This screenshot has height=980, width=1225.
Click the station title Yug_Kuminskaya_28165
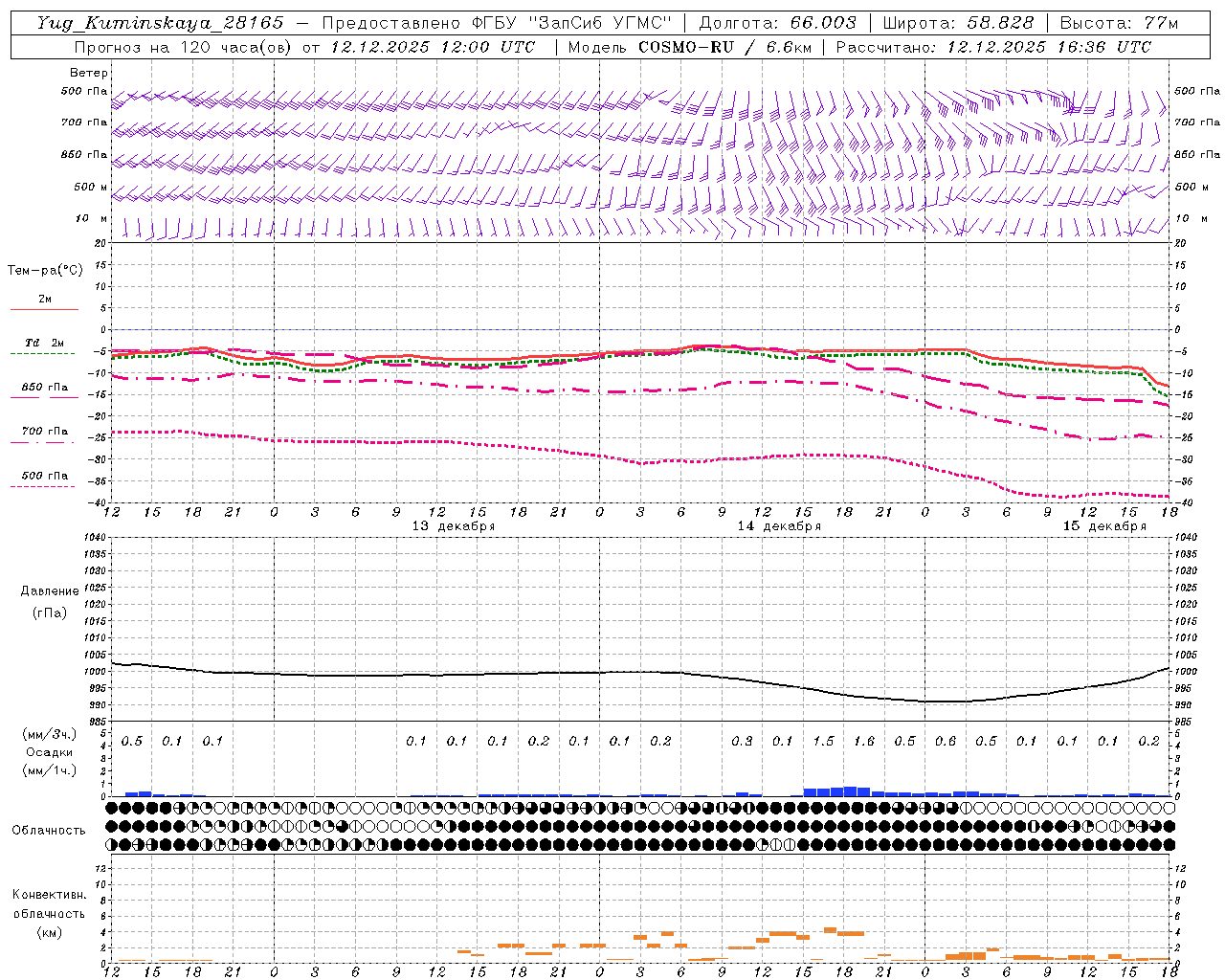point(160,23)
